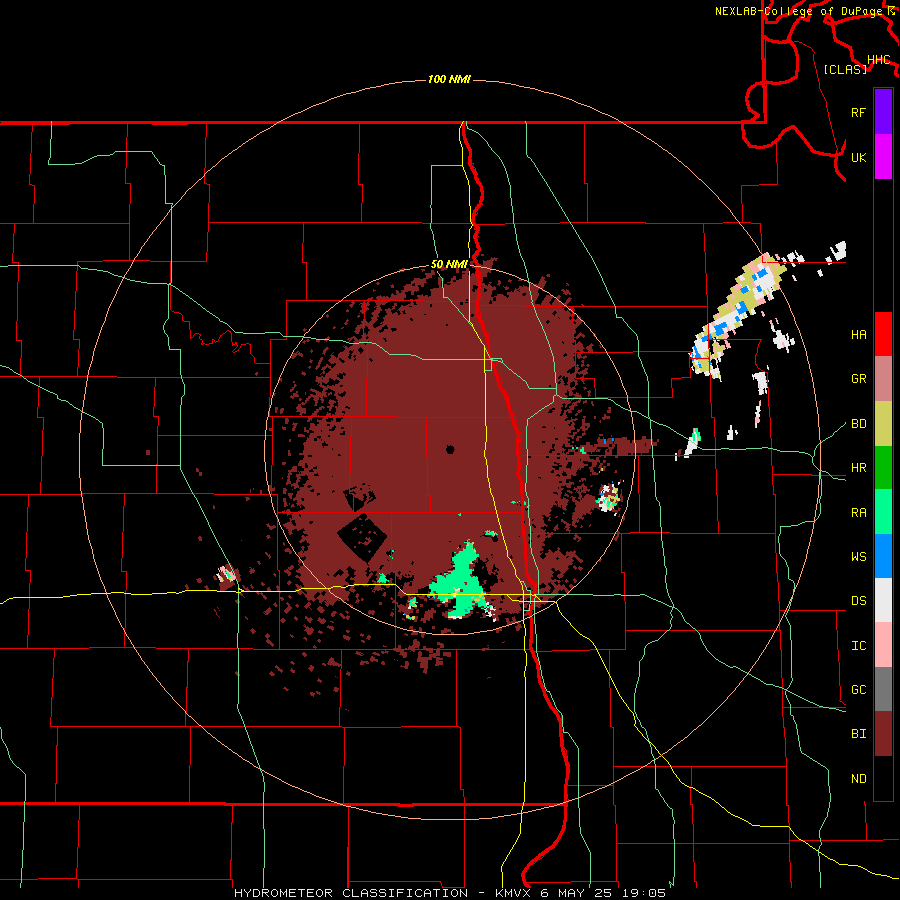
Task: Click the HA legend label
Action: pyautogui.click(x=858, y=335)
